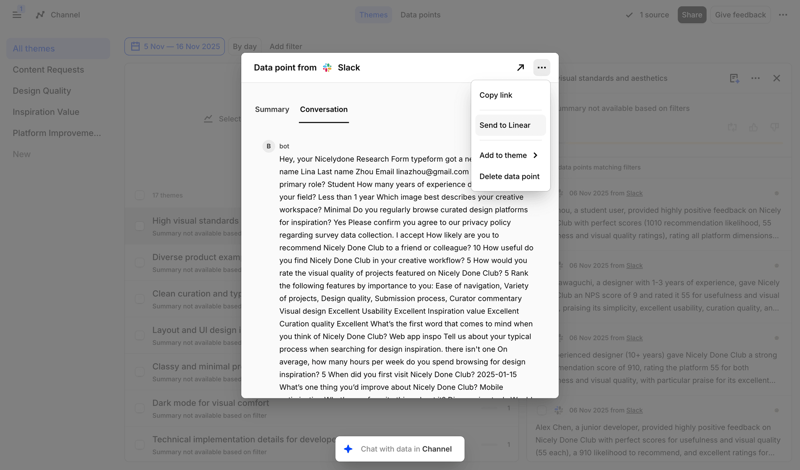Open data point in full view arrow
The height and width of the screenshot is (470, 800).
[520, 68]
